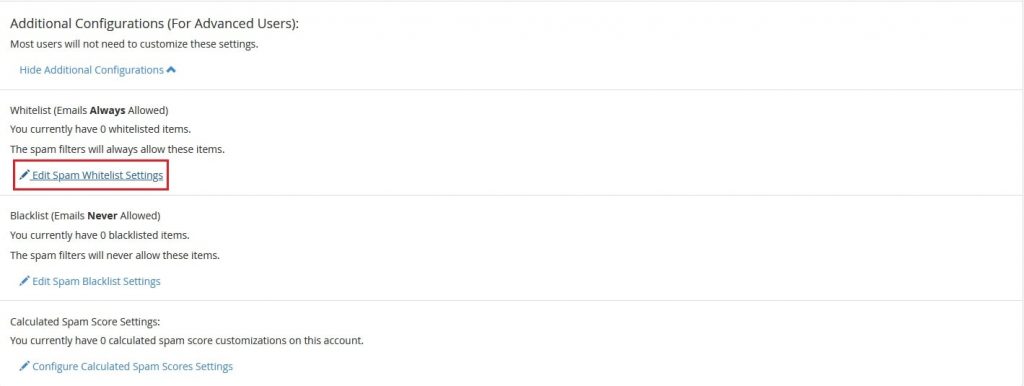Click the Additional Configurations (For Advanced Users) heading
This screenshot has width=1024, height=386.
pyautogui.click(x=154, y=24)
